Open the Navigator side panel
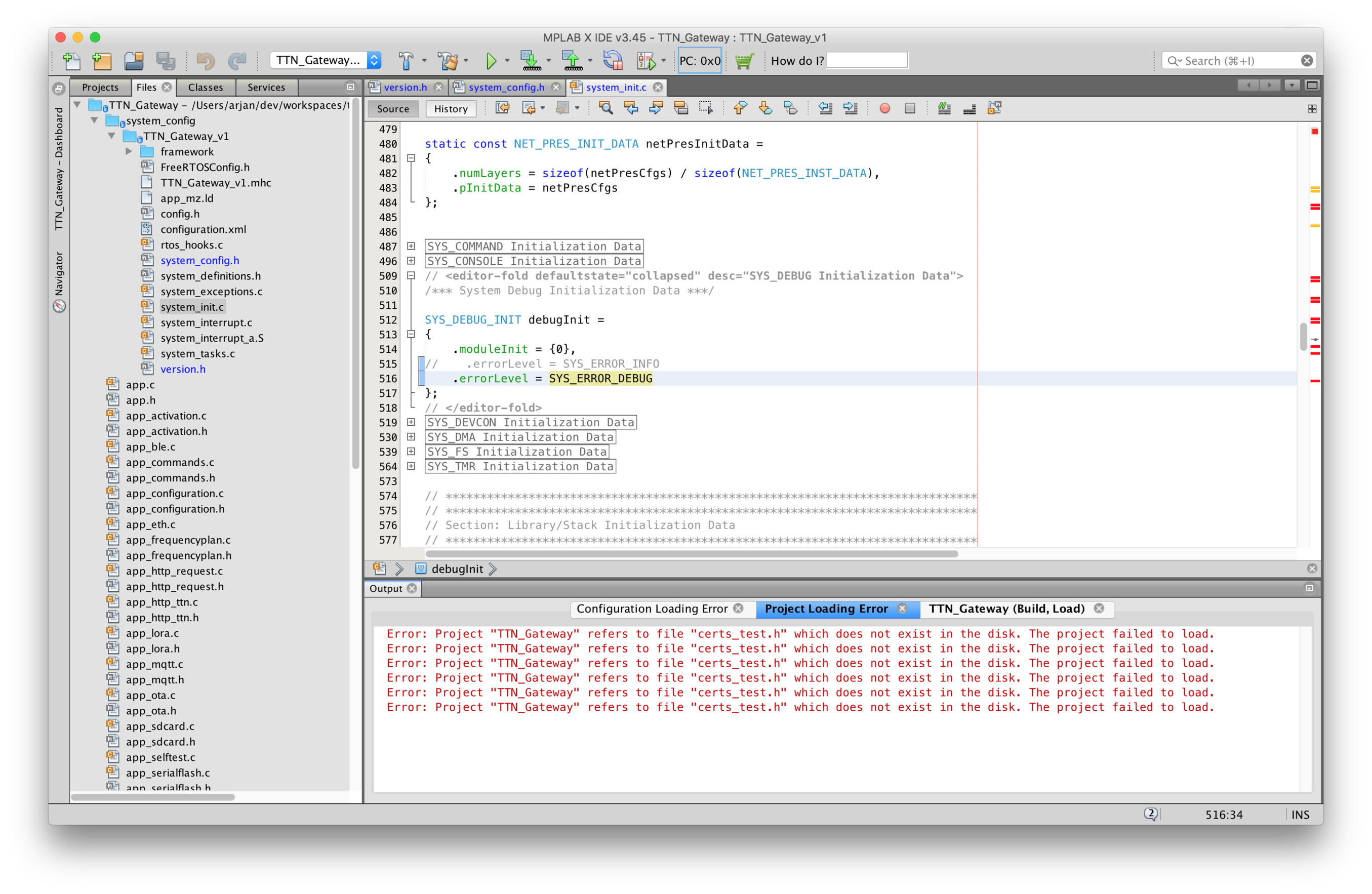The height and width of the screenshot is (894, 1372). 59,281
